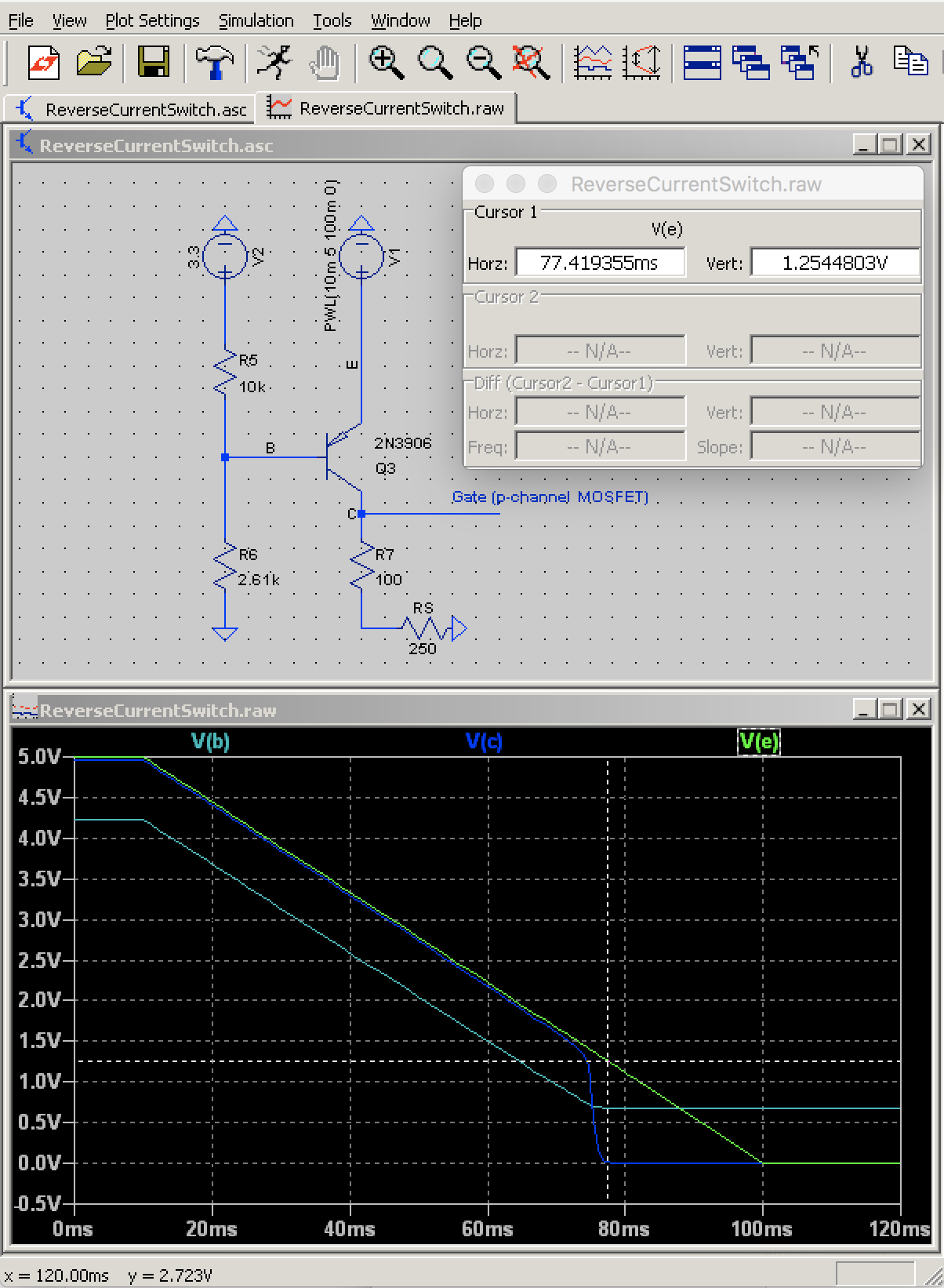Maximize the waveform .raw sub-window
The width and height of the screenshot is (944, 1288).
pos(889,709)
